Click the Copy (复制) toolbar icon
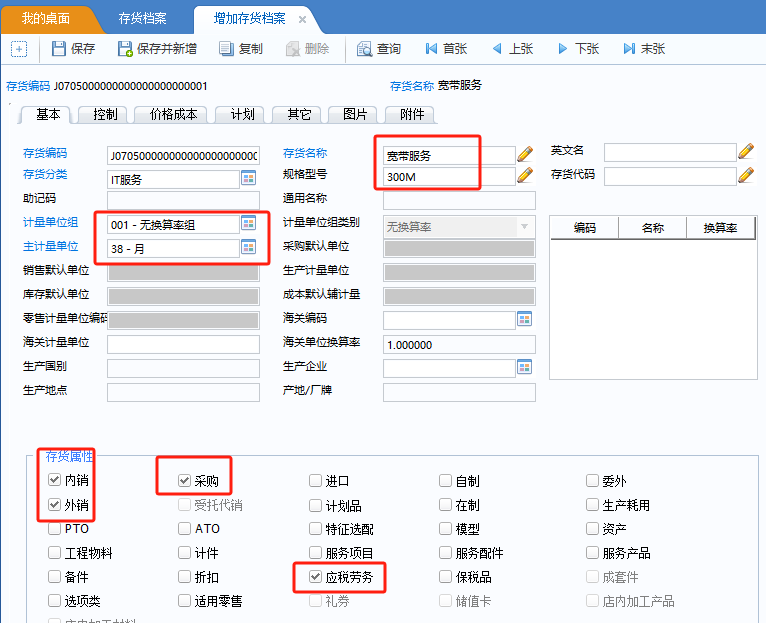The width and height of the screenshot is (766, 623). point(226,49)
